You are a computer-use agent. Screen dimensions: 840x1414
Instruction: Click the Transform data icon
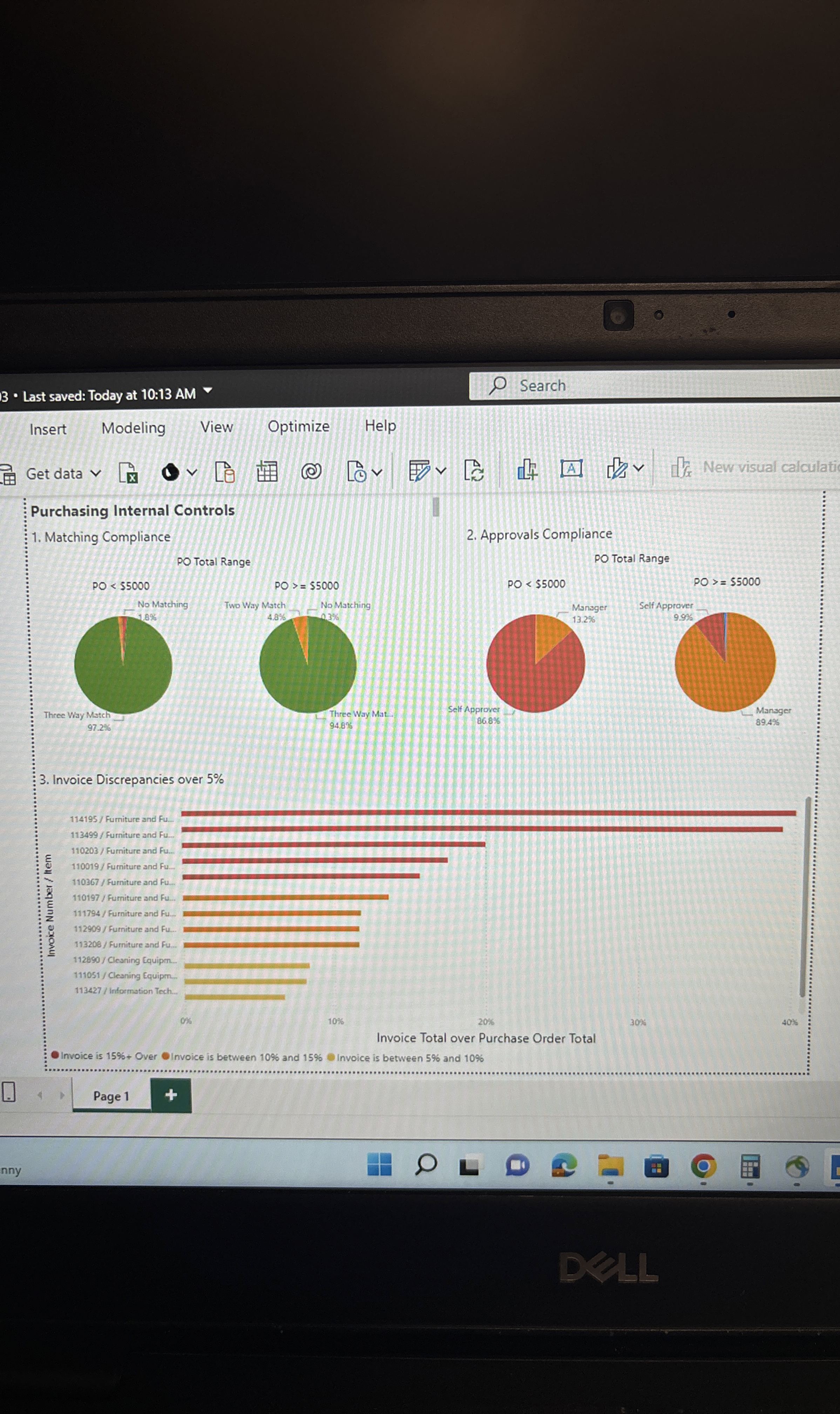[419, 470]
